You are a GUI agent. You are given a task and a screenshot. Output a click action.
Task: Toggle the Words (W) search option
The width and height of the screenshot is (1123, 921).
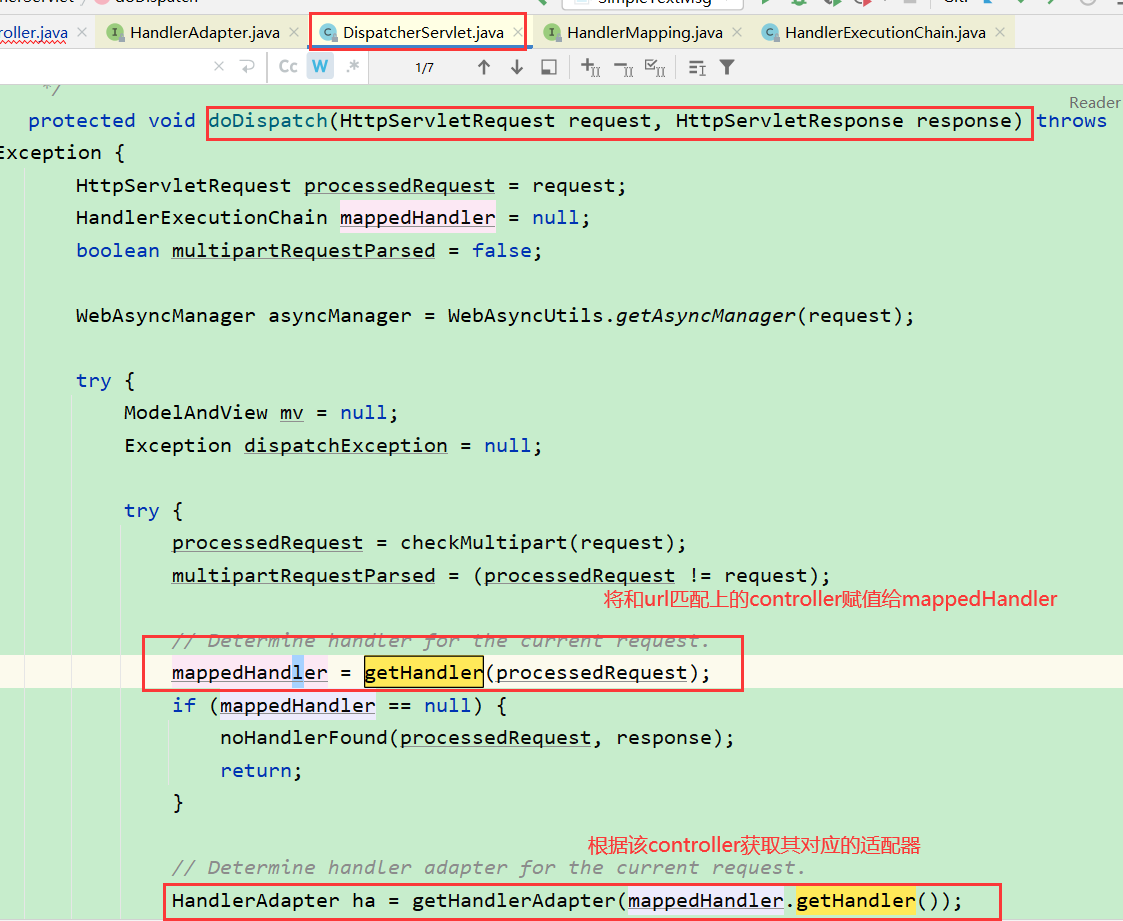click(320, 67)
